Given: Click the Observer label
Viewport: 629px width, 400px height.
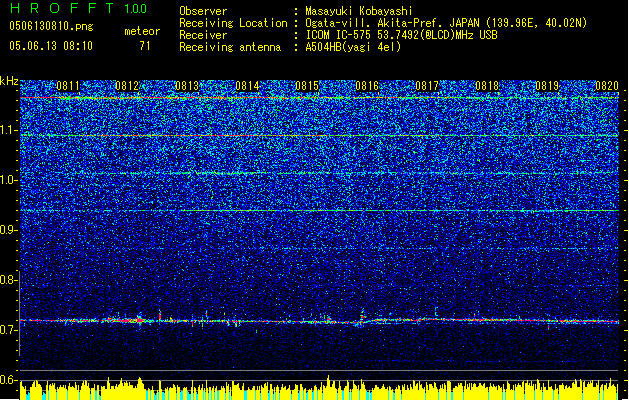Looking at the screenshot, I should pos(203,11).
